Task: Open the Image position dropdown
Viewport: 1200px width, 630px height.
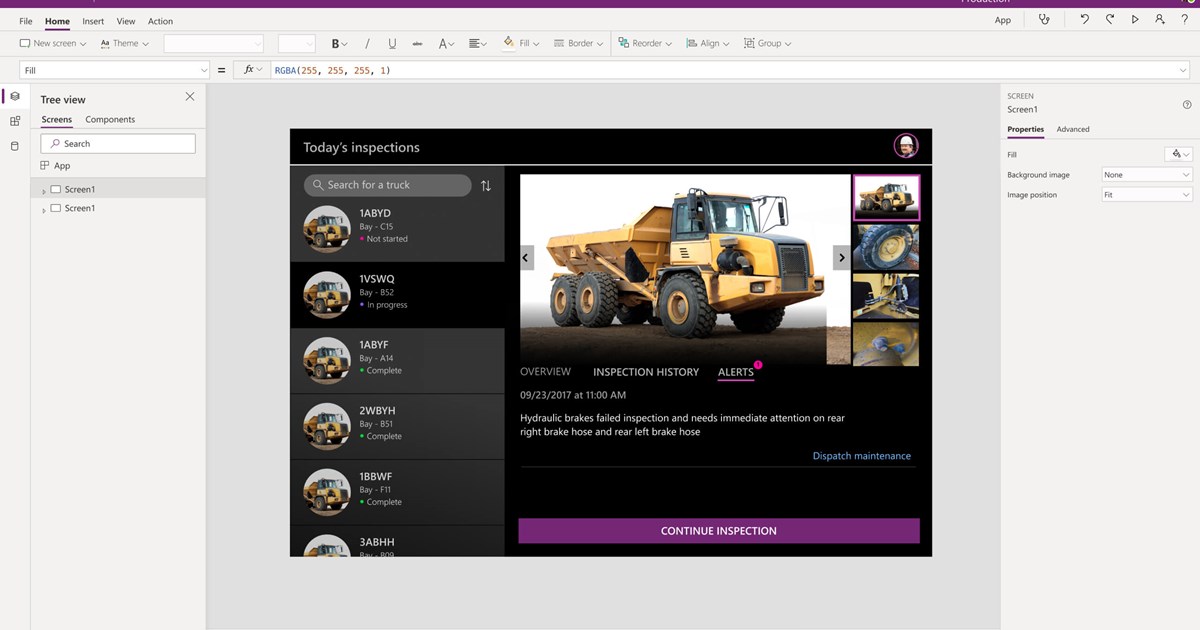Action: click(1146, 195)
